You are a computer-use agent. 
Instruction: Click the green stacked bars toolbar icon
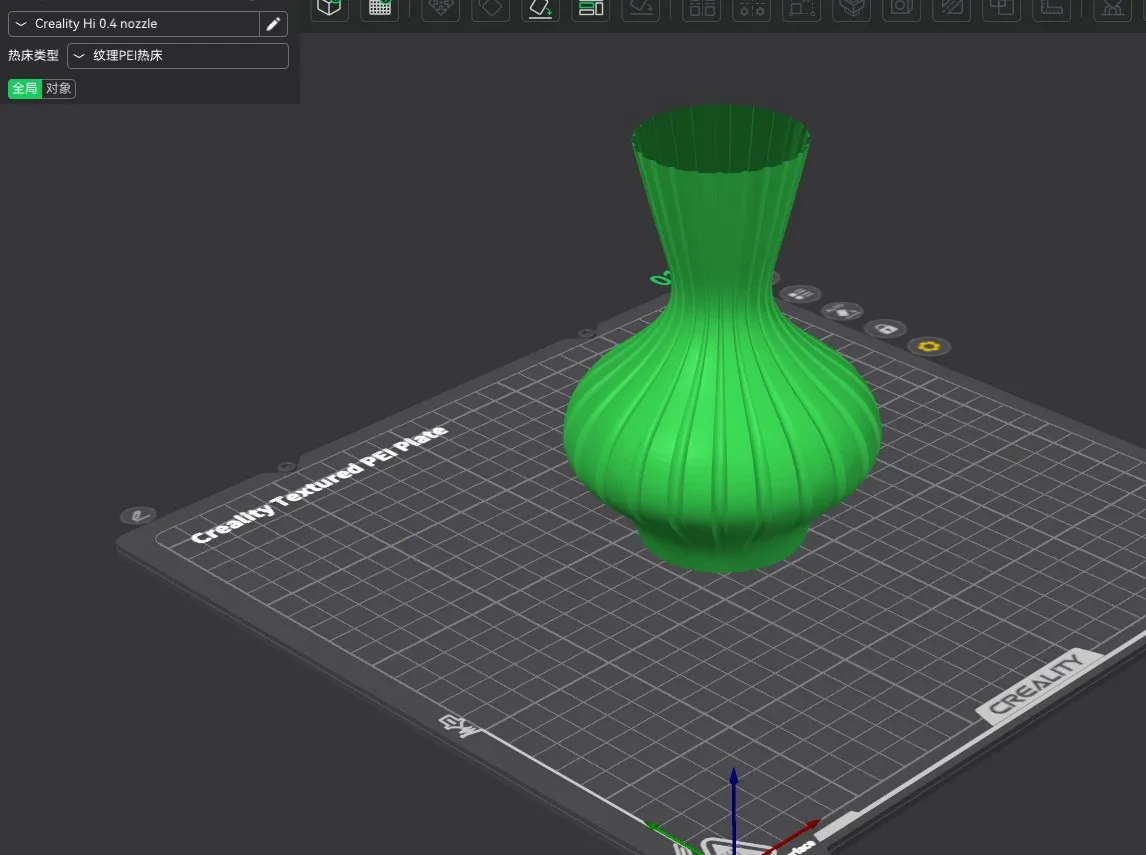pyautogui.click(x=591, y=8)
